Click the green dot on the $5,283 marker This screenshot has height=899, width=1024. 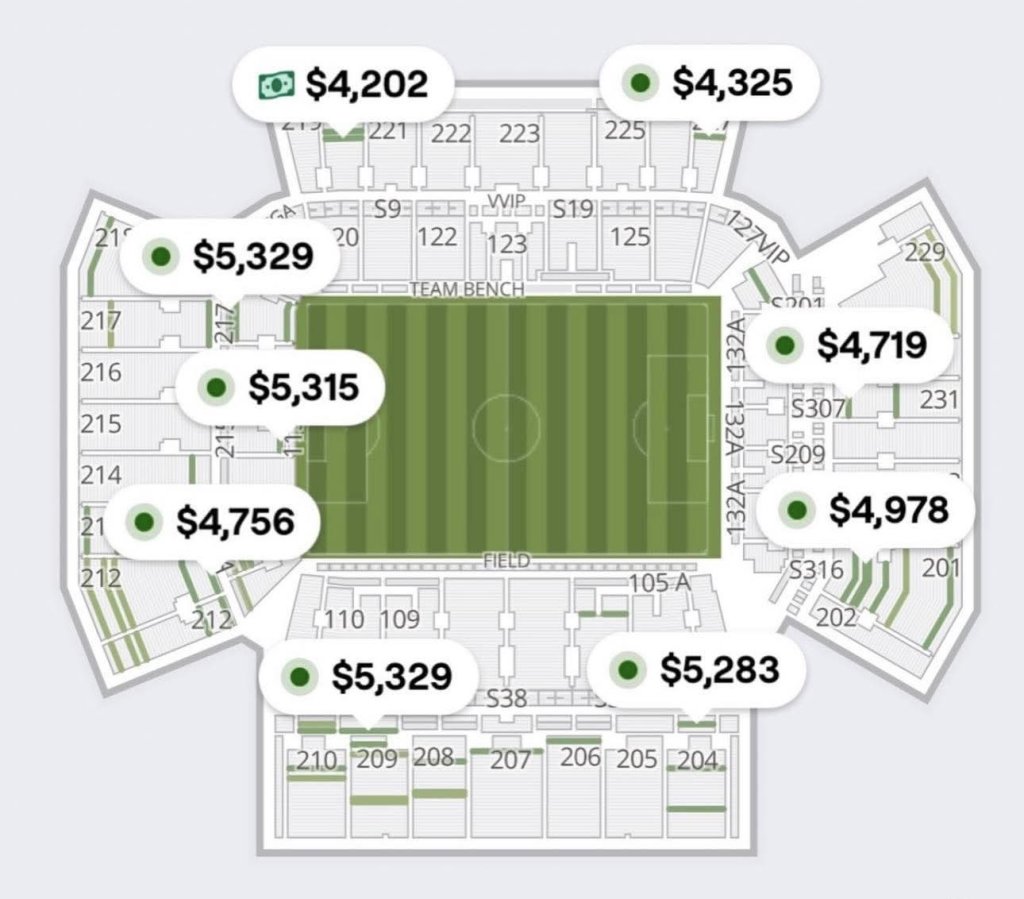[628, 669]
